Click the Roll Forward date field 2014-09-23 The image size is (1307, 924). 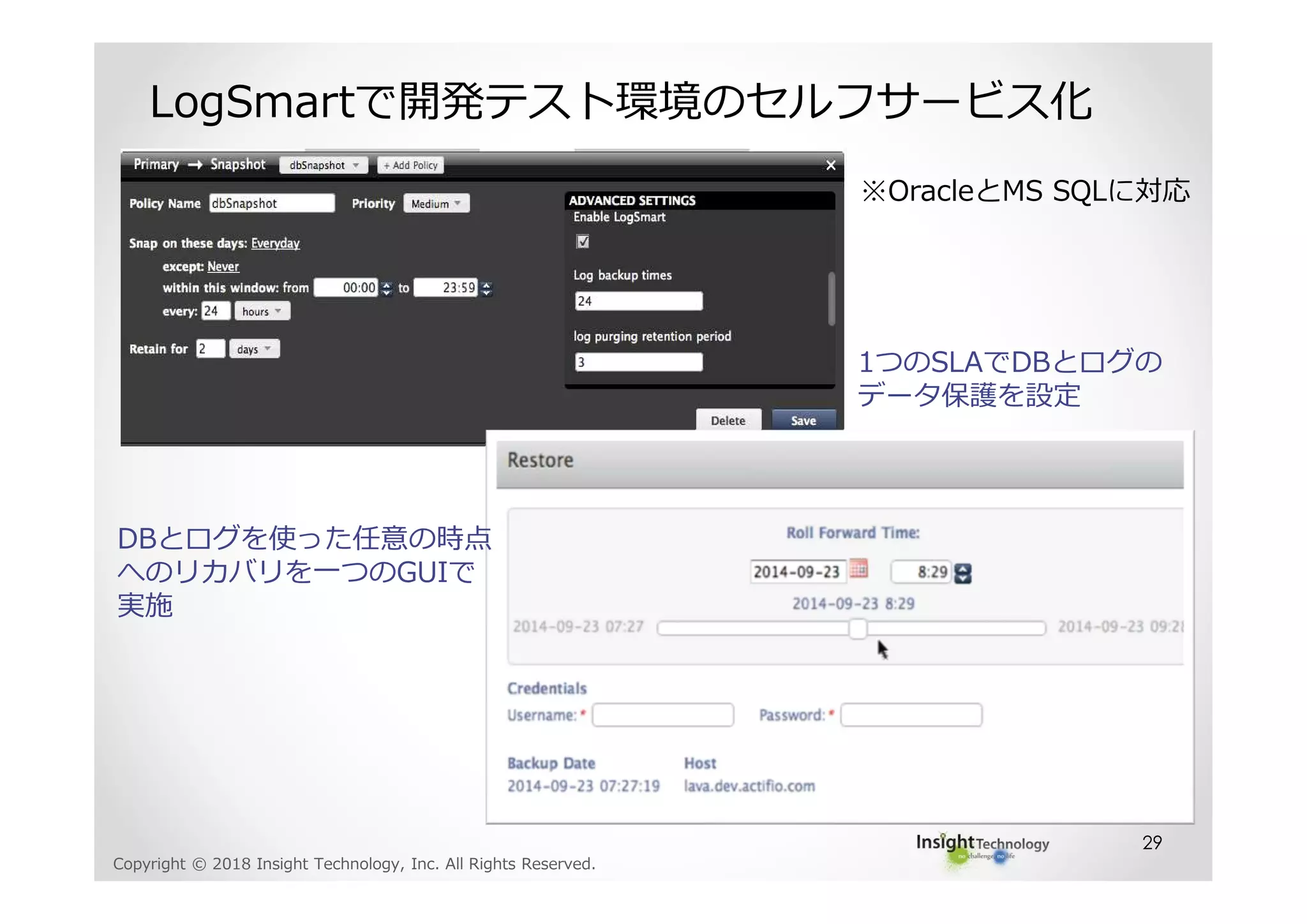pyautogui.click(x=798, y=572)
